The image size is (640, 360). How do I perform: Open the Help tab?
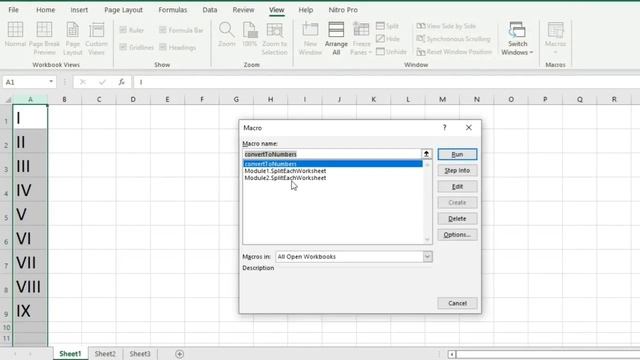point(306,9)
